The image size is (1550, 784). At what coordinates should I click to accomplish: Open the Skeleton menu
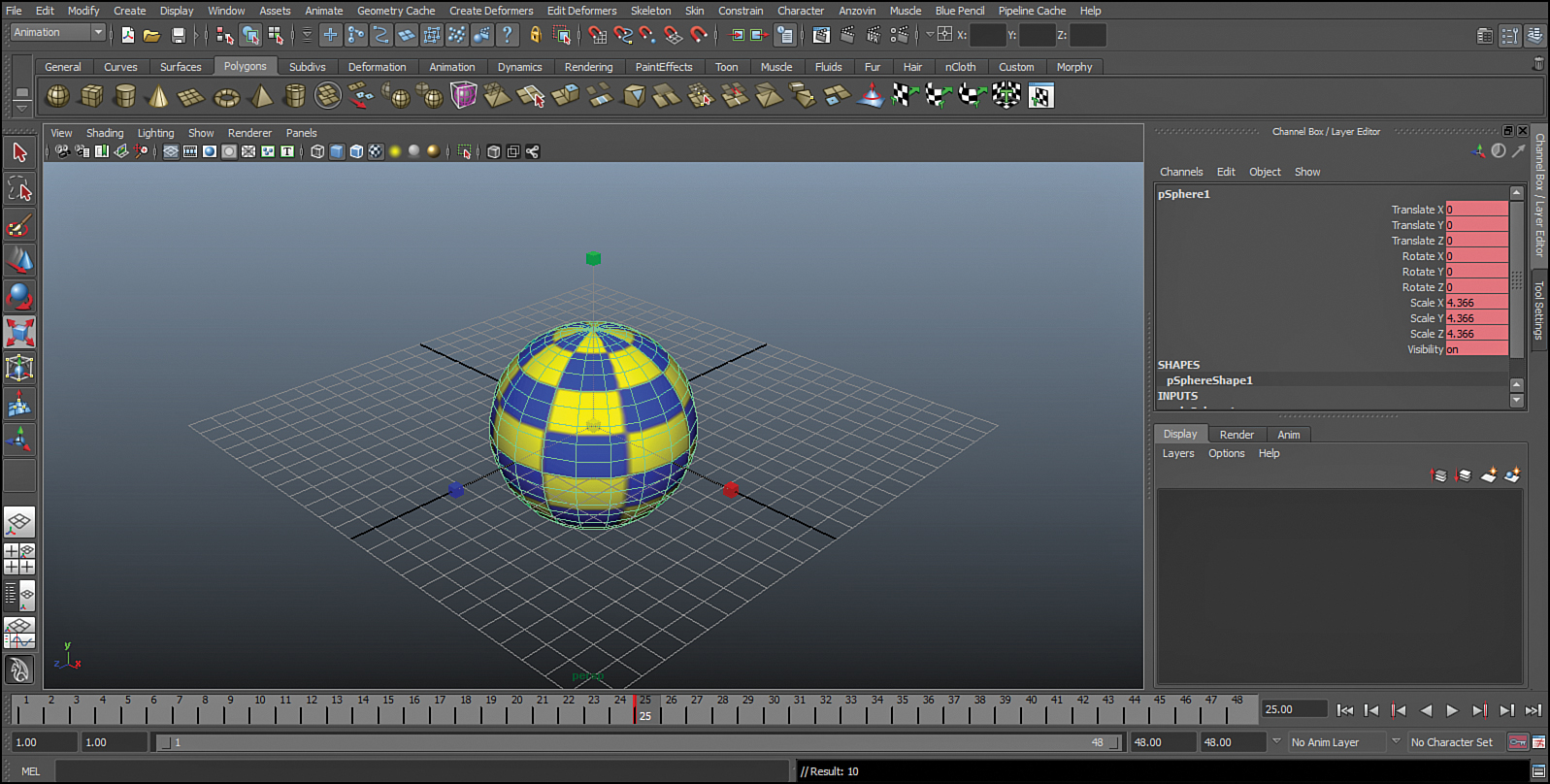[x=650, y=11]
